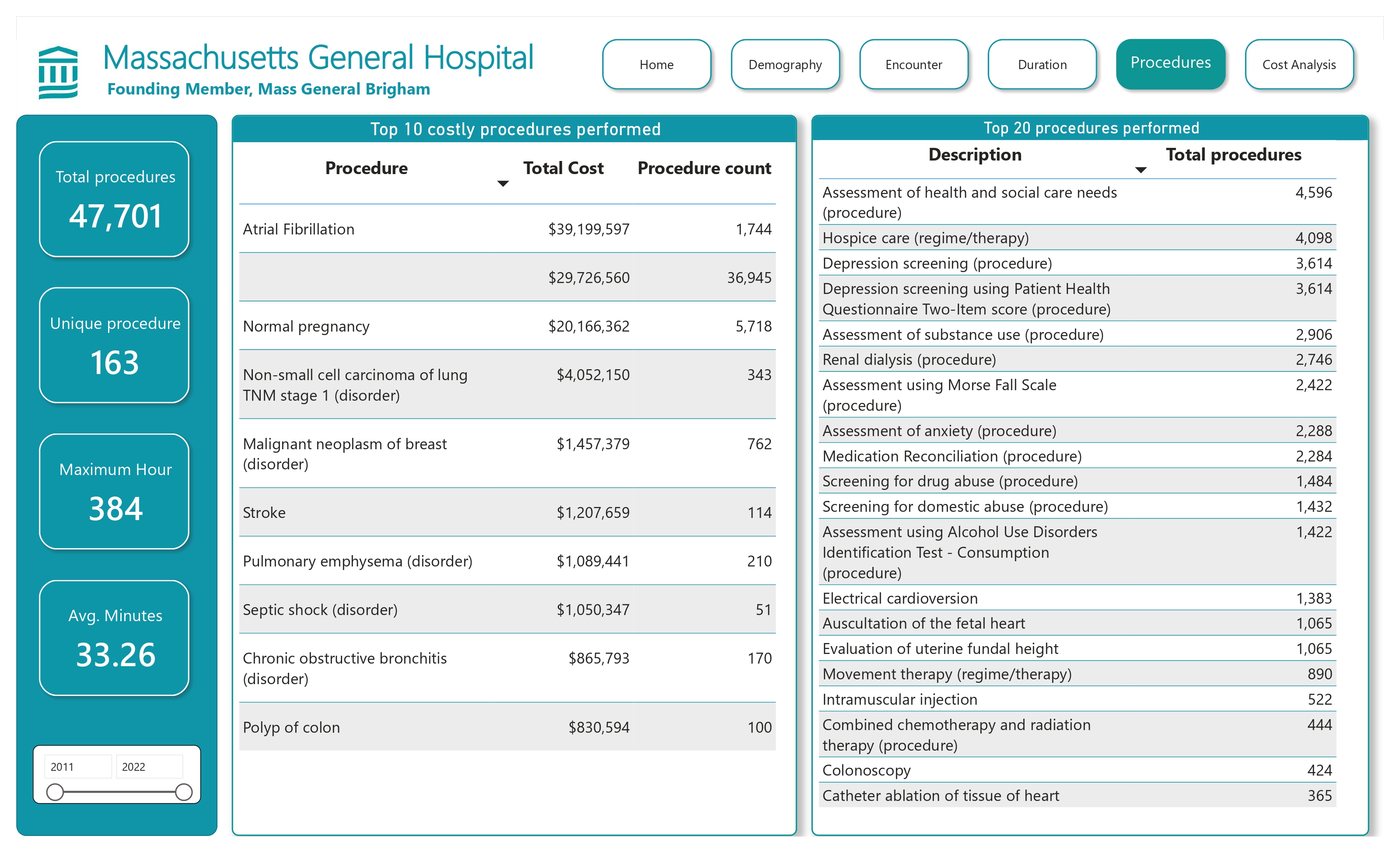Screen dimensions: 1400x853
Task: Click sort arrow beside Procedure column header
Action: click(503, 183)
